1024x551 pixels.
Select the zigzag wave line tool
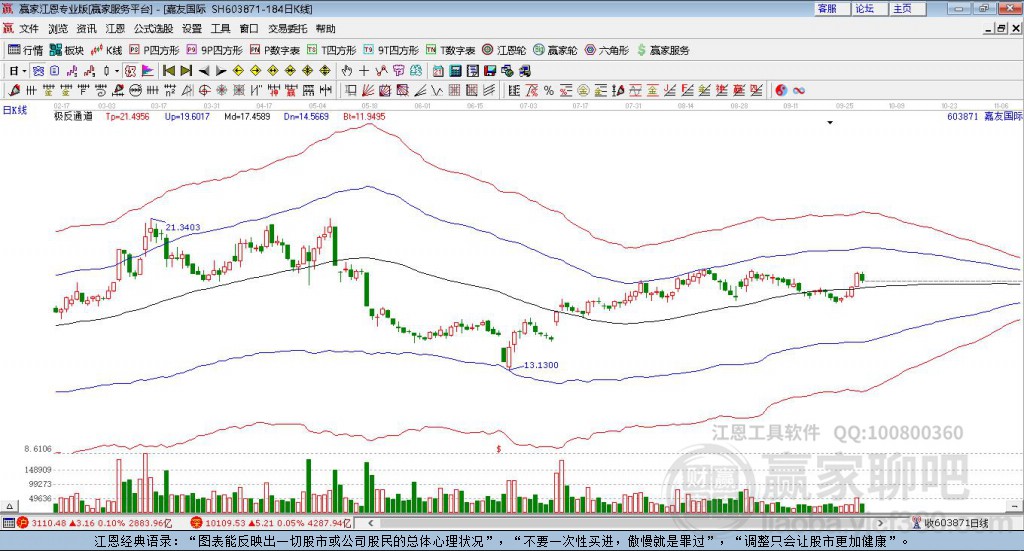(x=437, y=90)
